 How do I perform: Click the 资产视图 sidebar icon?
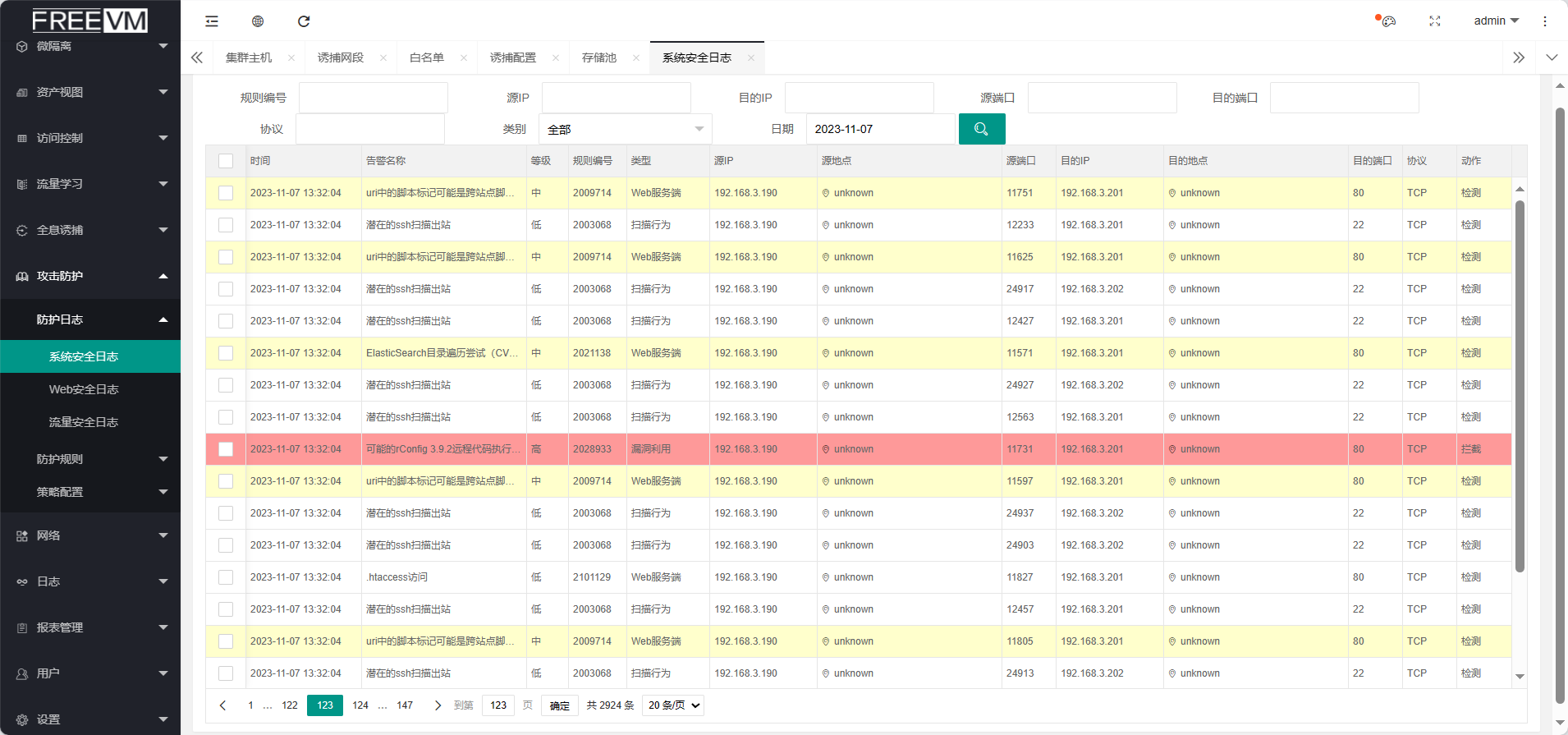[x=22, y=92]
